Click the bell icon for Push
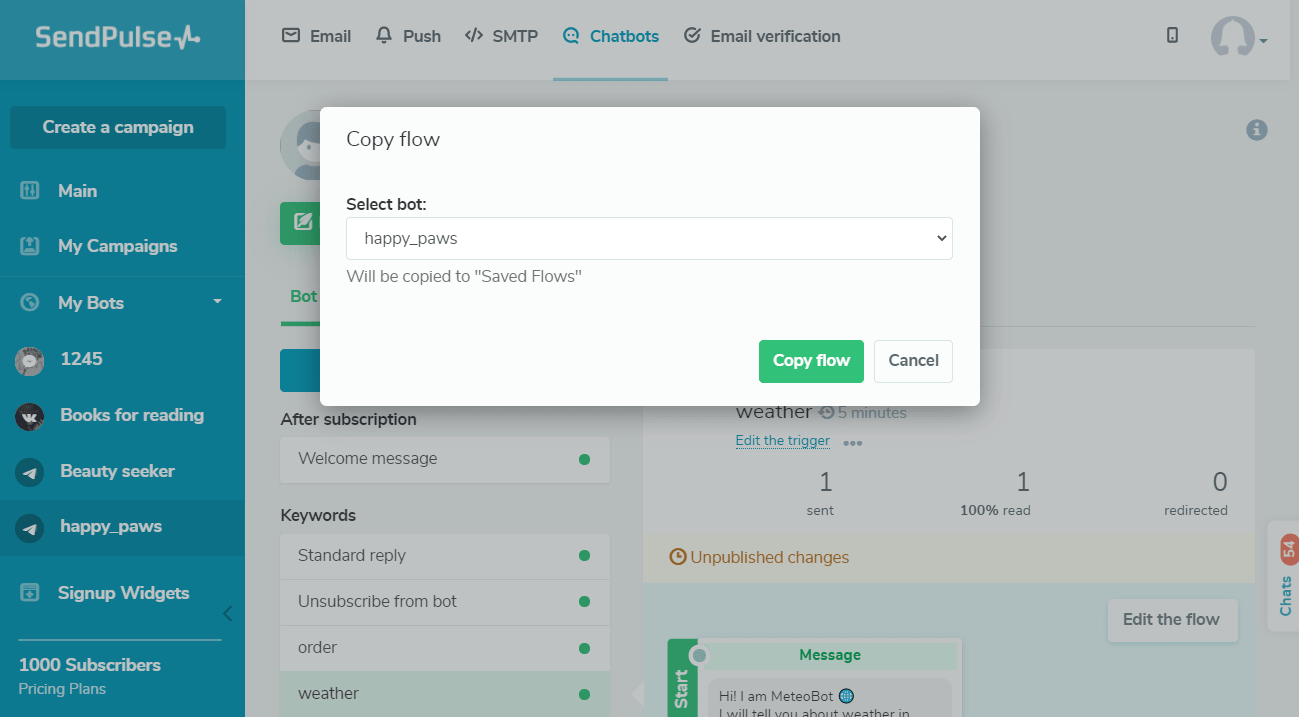Screen dimensions: 1299x717 tap(384, 36)
